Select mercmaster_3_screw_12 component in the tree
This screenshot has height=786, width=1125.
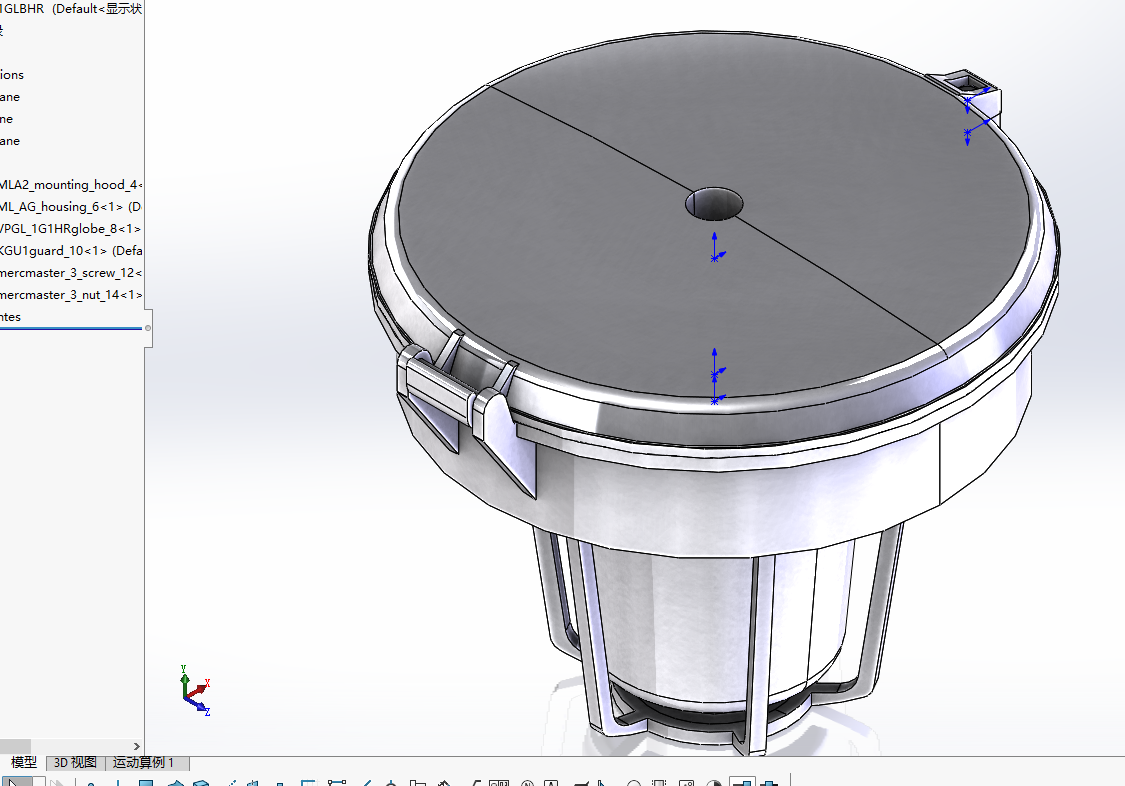click(x=70, y=273)
